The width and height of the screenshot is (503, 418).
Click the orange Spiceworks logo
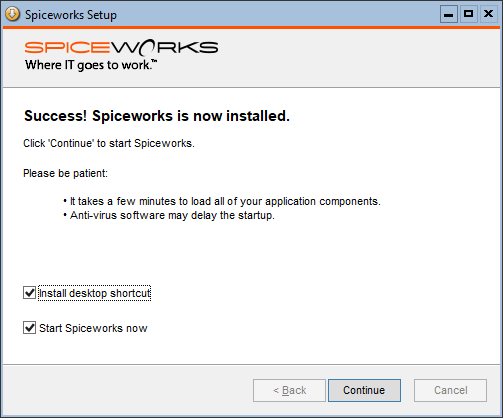tap(121, 47)
